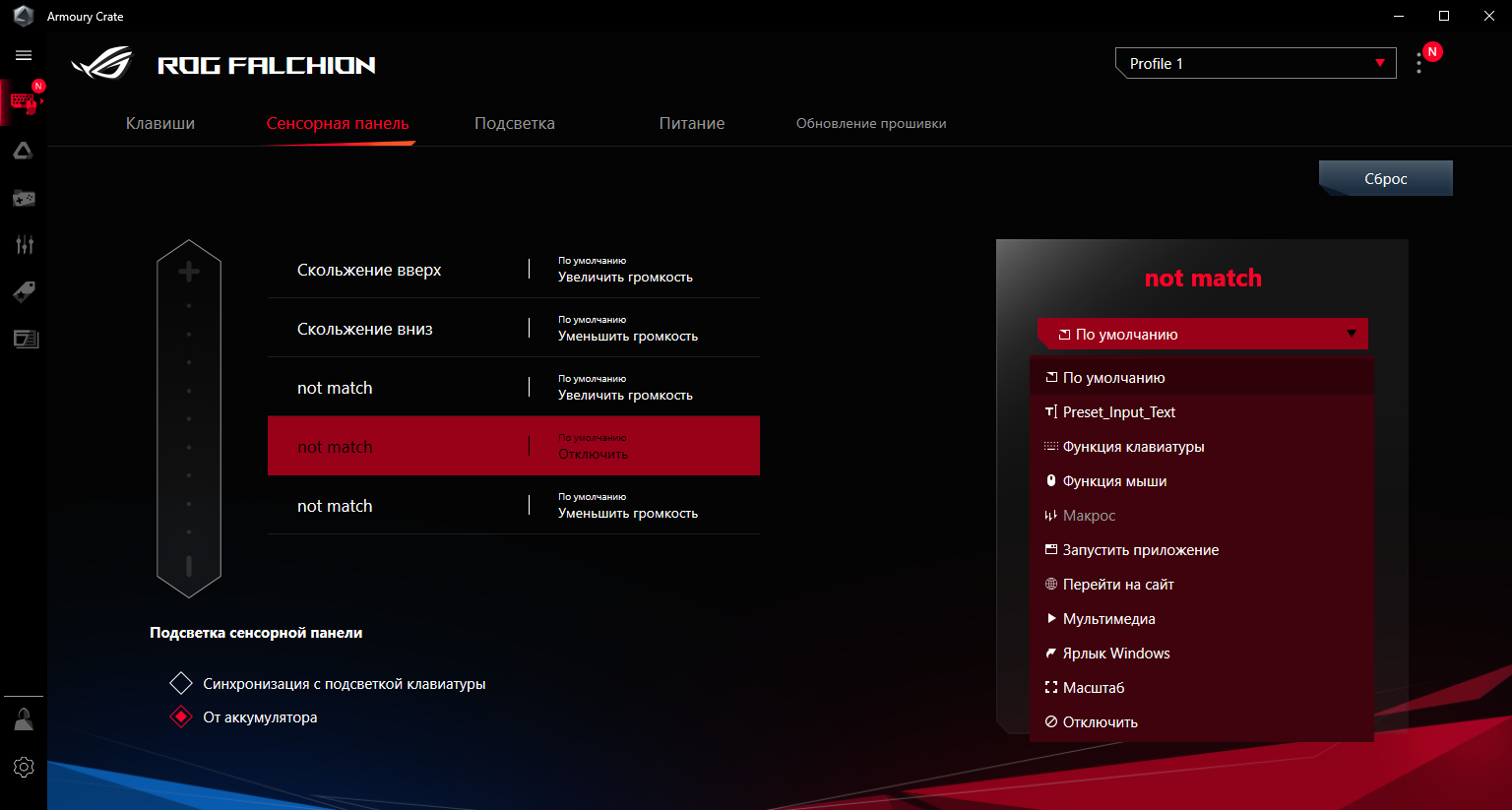
Task: Switch to the Сенсорная панель tab
Action: (338, 123)
